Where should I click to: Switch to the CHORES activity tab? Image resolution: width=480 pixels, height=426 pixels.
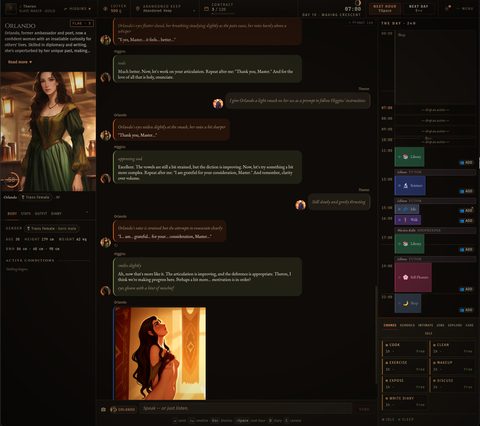(x=390, y=325)
